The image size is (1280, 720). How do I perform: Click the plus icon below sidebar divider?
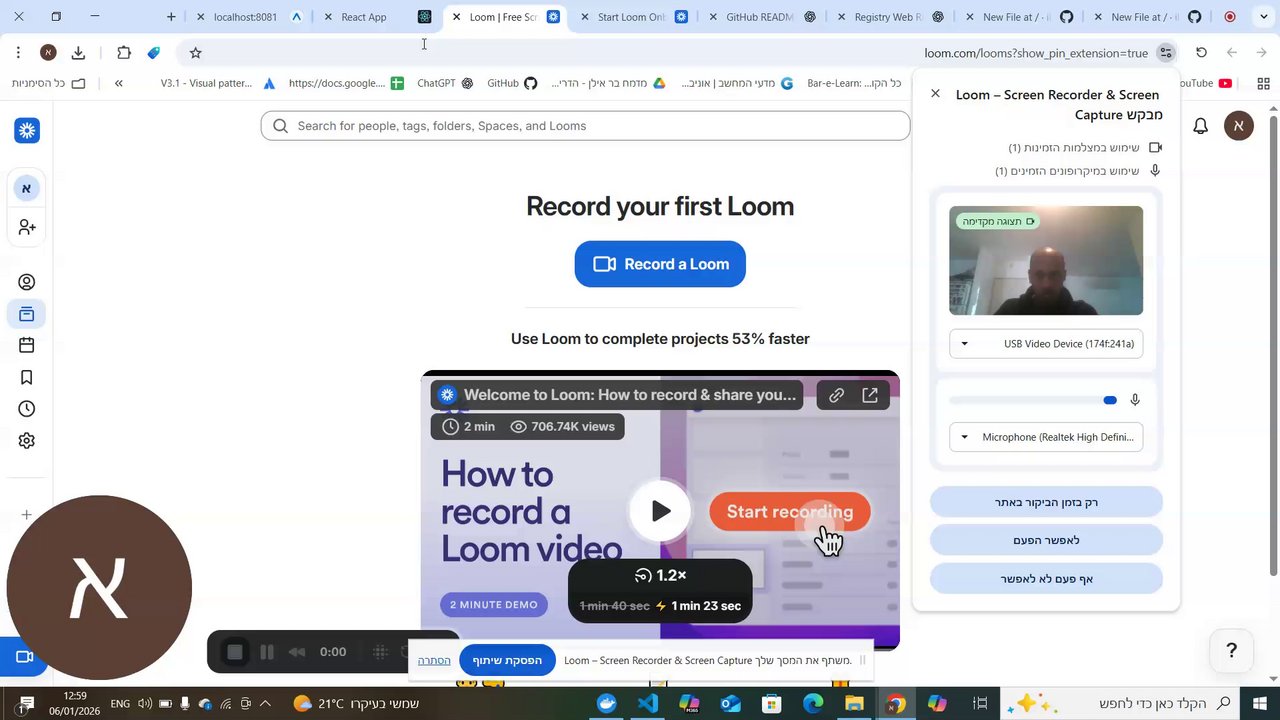27,515
